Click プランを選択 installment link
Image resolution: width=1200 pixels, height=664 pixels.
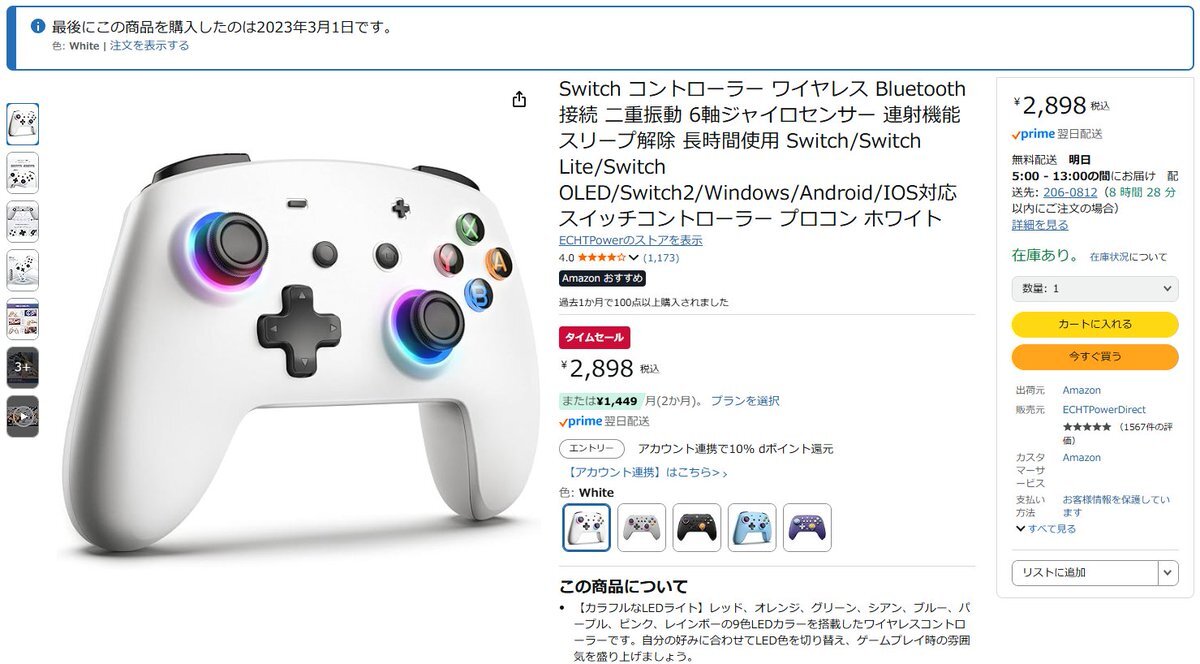pos(745,401)
